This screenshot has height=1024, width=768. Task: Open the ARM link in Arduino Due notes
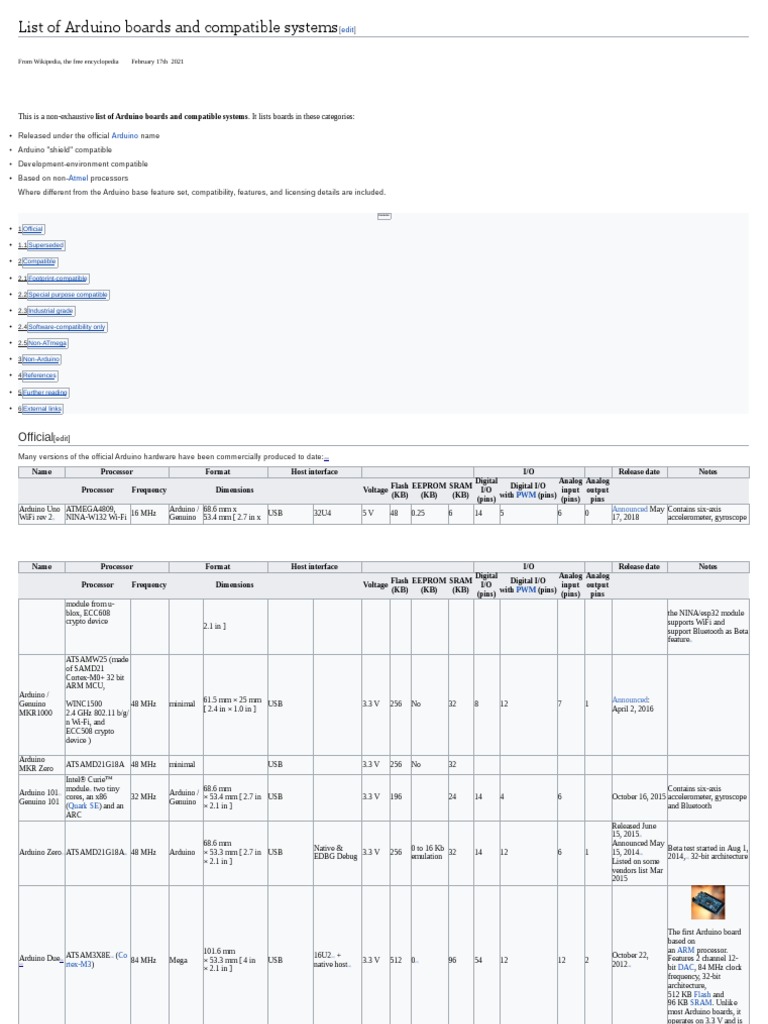[x=686, y=950]
